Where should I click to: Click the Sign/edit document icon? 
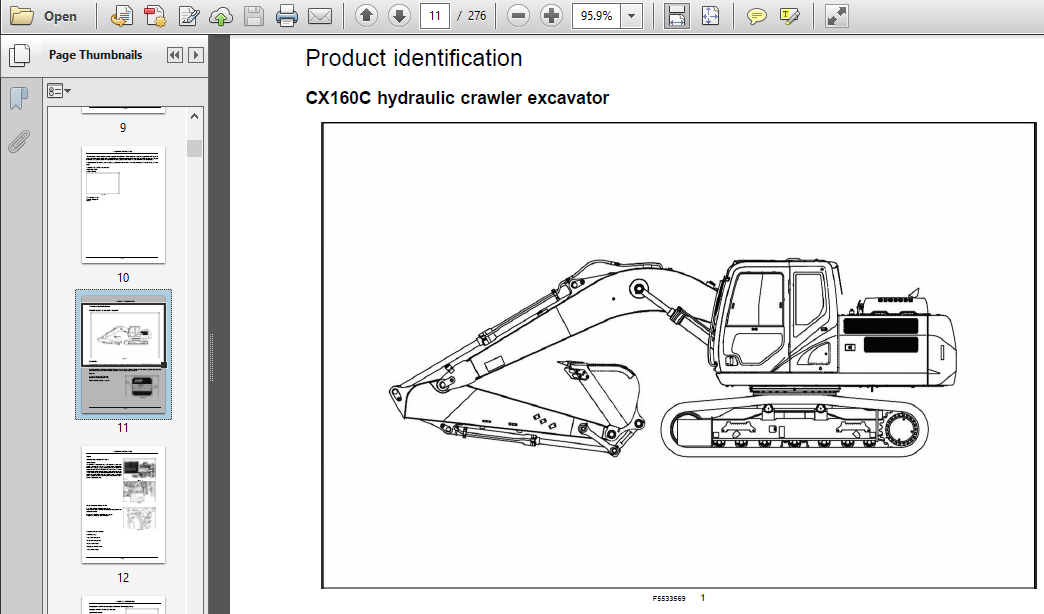click(x=188, y=16)
